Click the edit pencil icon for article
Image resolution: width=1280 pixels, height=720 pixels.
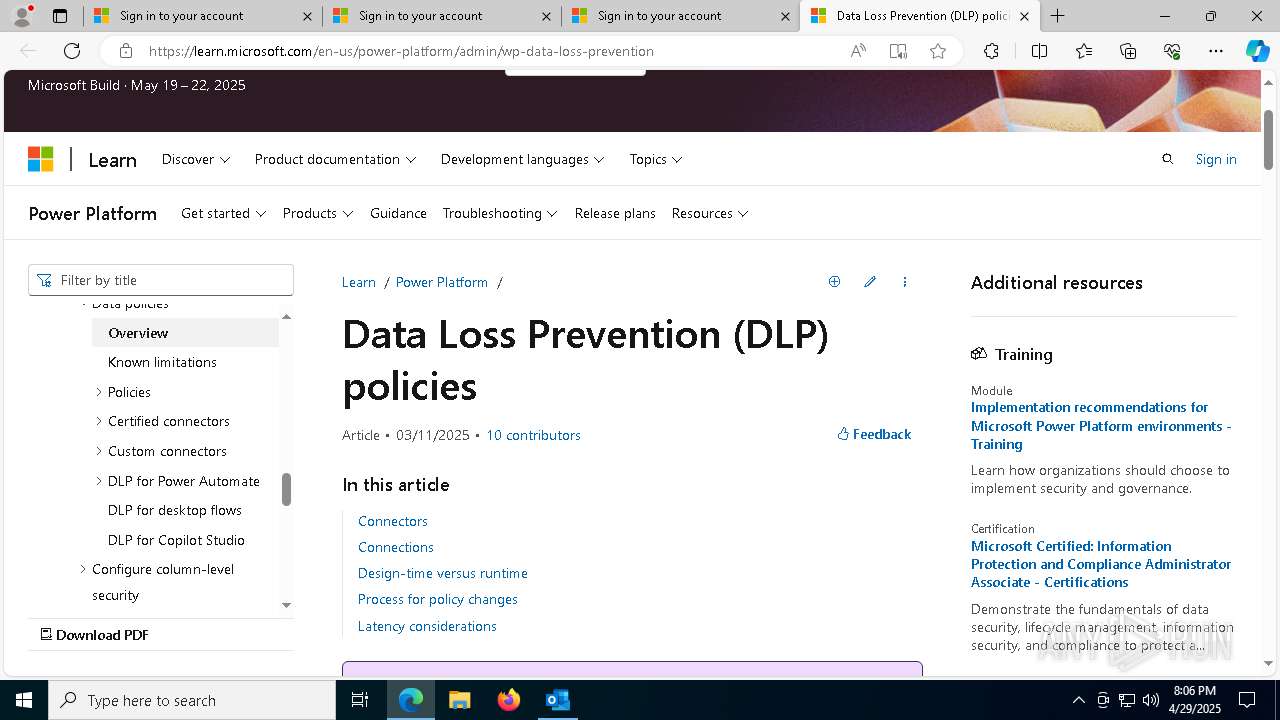point(870,282)
